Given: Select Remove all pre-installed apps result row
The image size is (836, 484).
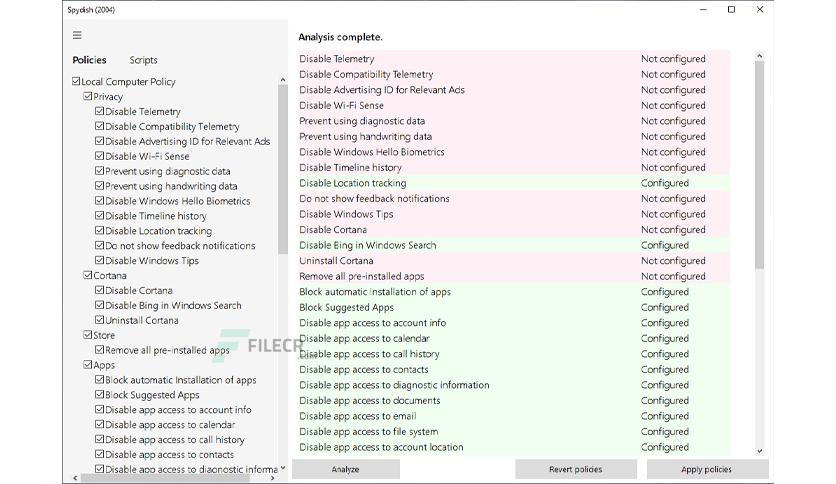Looking at the screenshot, I should (513, 276).
